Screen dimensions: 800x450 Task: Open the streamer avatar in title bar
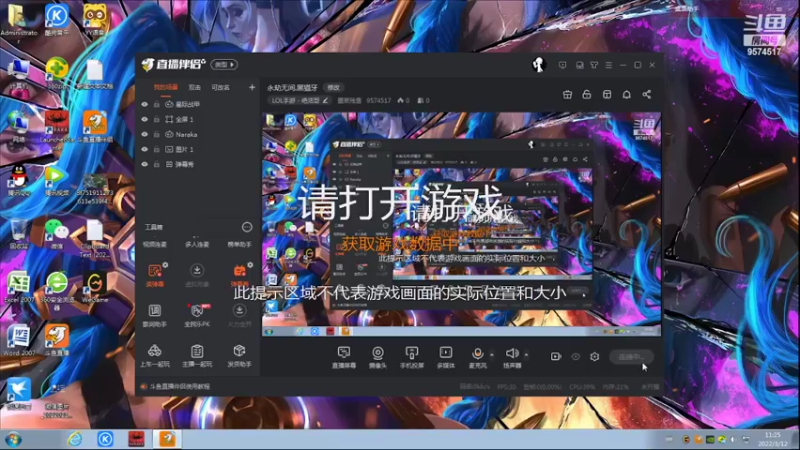tap(538, 65)
